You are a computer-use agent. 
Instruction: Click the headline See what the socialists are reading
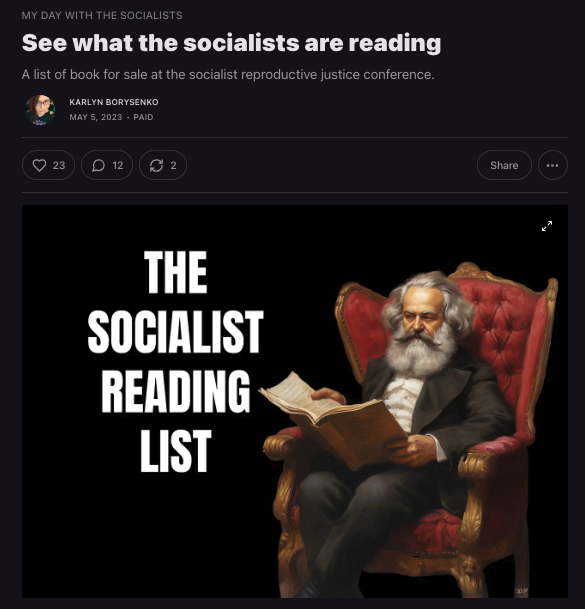pyautogui.click(x=232, y=43)
